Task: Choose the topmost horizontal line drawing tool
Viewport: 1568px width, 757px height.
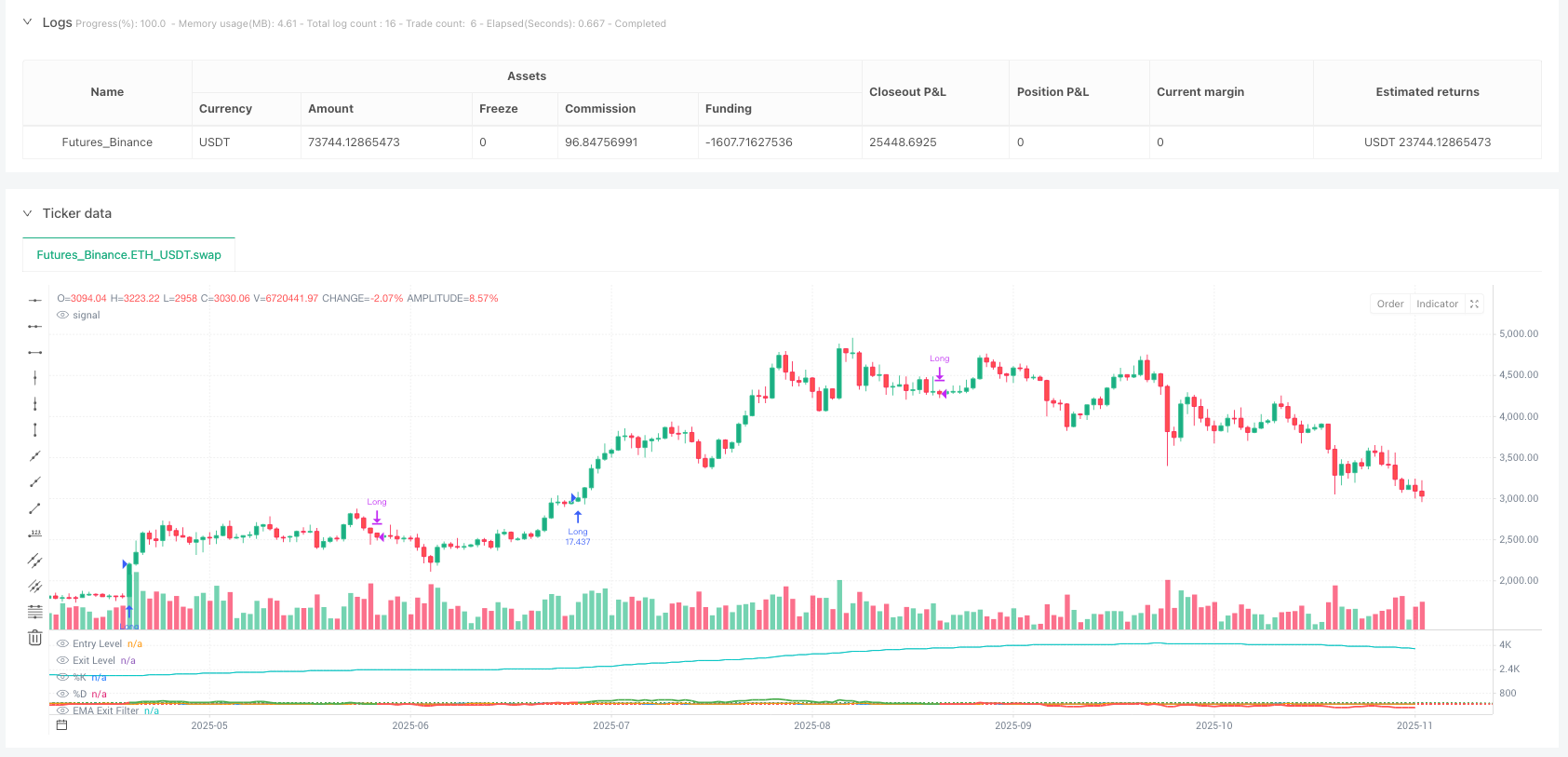Action: pyautogui.click(x=34, y=300)
